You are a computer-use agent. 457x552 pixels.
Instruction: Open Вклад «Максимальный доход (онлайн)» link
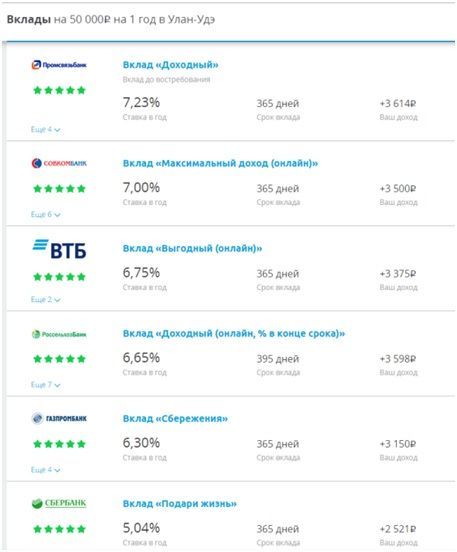(x=220, y=163)
